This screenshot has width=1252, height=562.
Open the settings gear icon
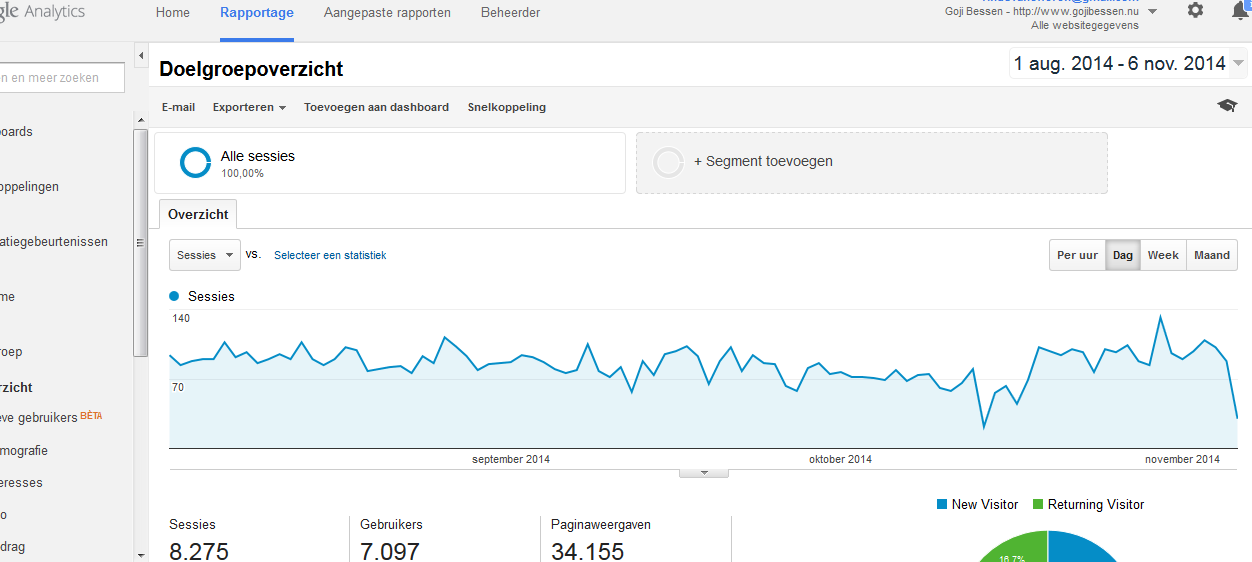coord(1195,10)
